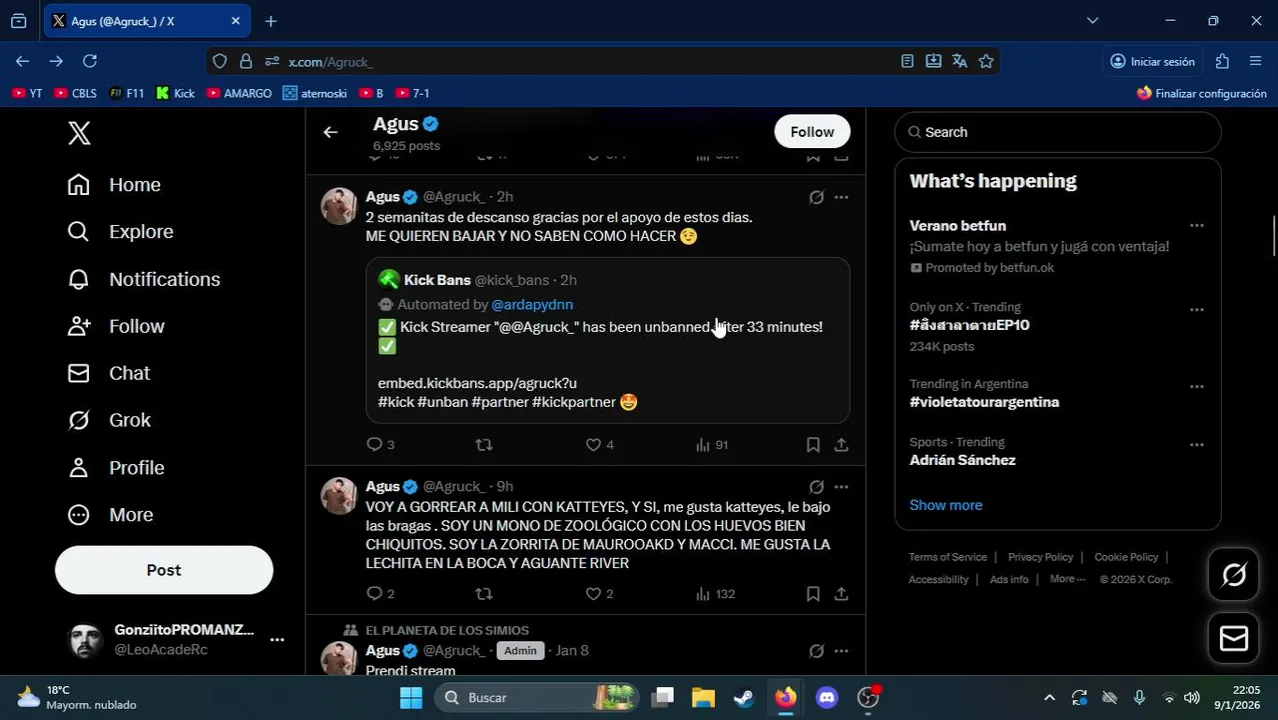1278x720 pixels.
Task: Open the Explore page
Action: tap(120, 232)
